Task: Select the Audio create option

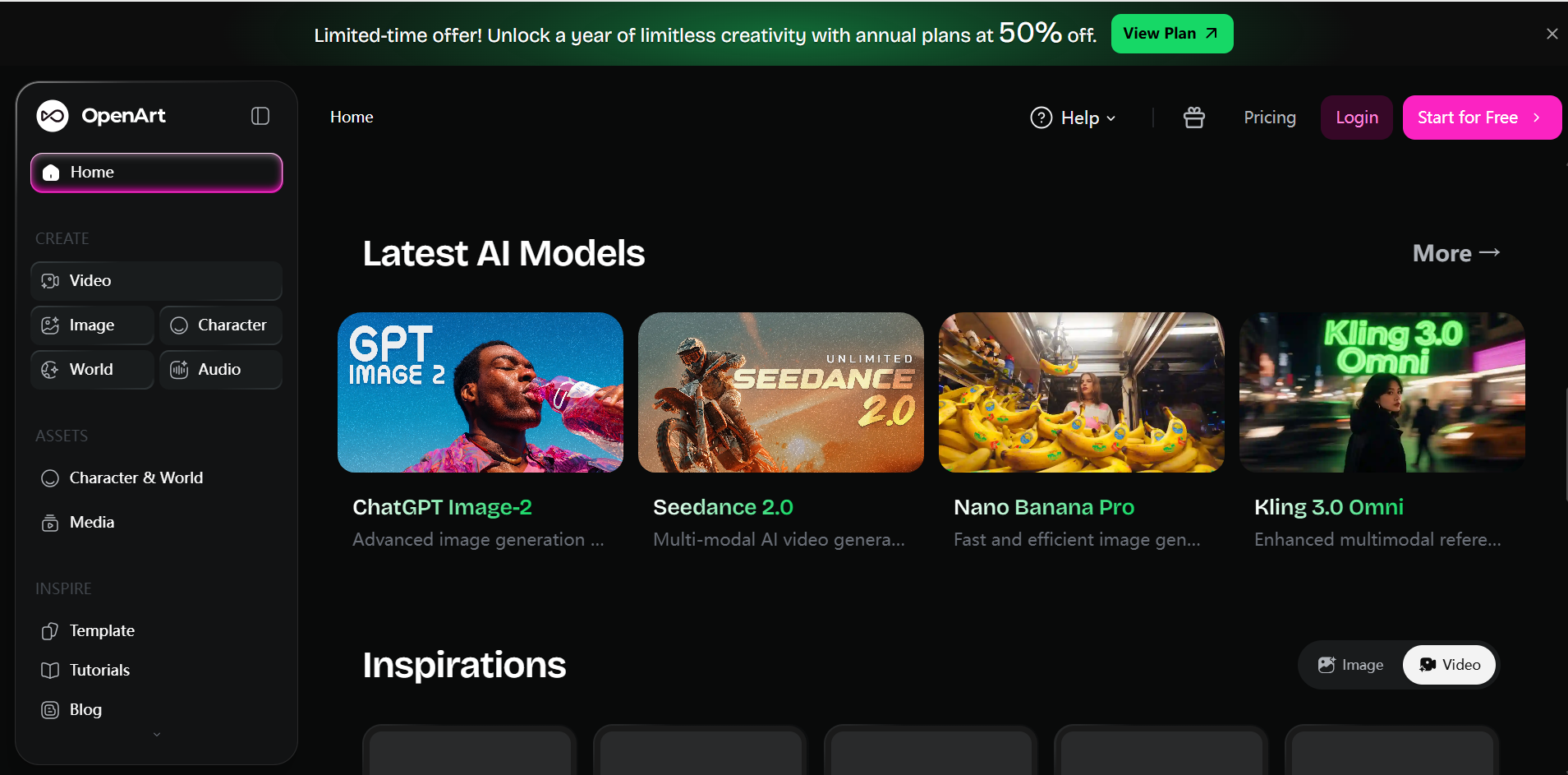Action: pyautogui.click(x=221, y=370)
